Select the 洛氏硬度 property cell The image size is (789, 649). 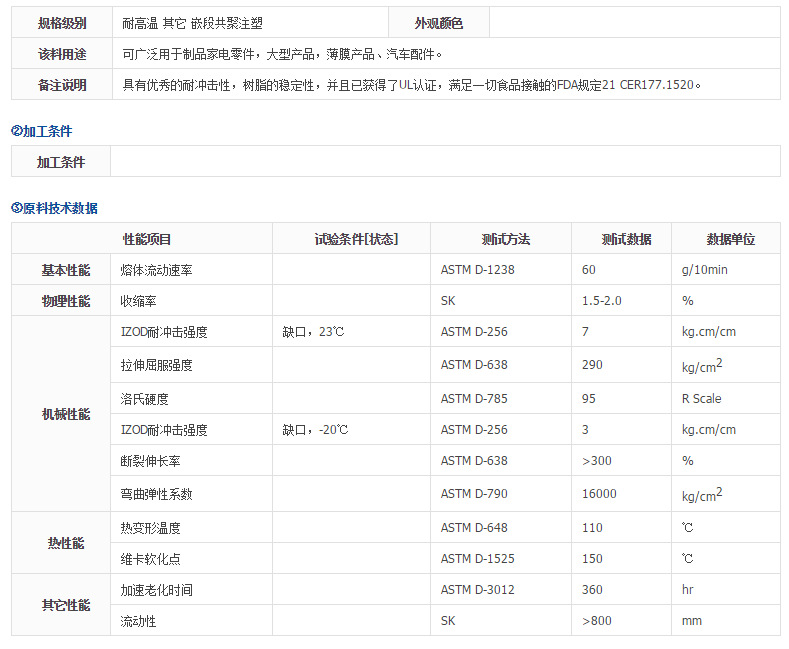(192, 398)
